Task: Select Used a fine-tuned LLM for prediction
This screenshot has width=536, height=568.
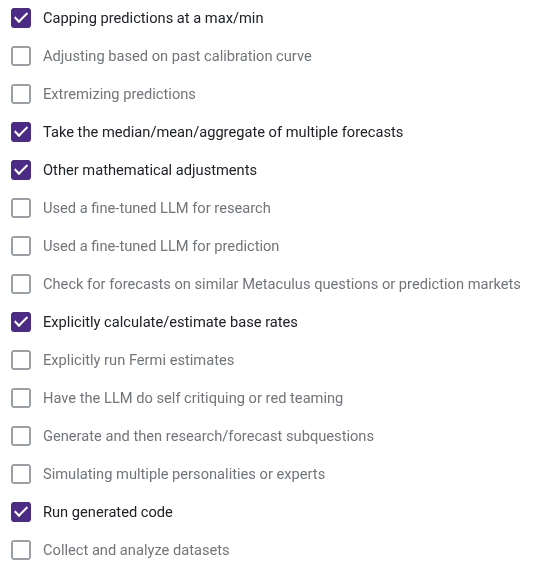Action: tap(21, 246)
